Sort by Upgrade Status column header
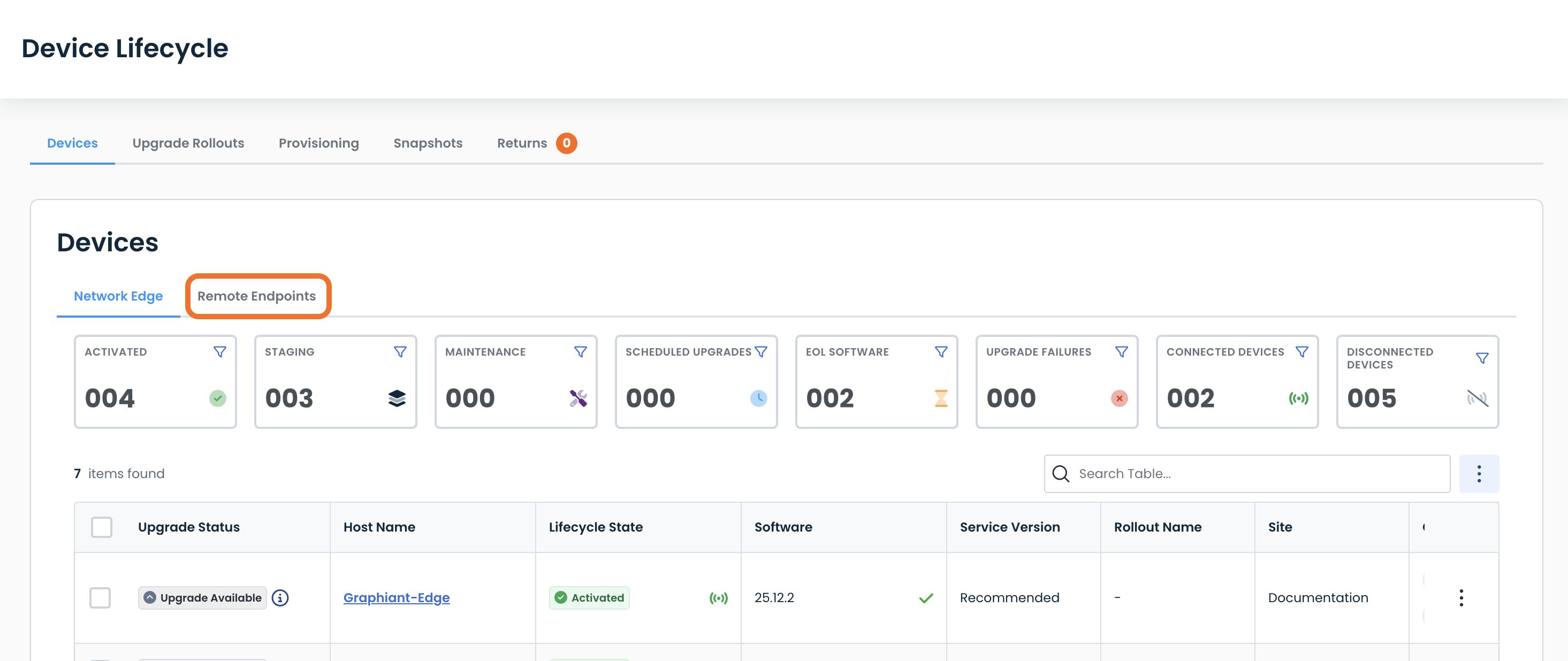This screenshot has width=1568, height=661. coord(189,527)
